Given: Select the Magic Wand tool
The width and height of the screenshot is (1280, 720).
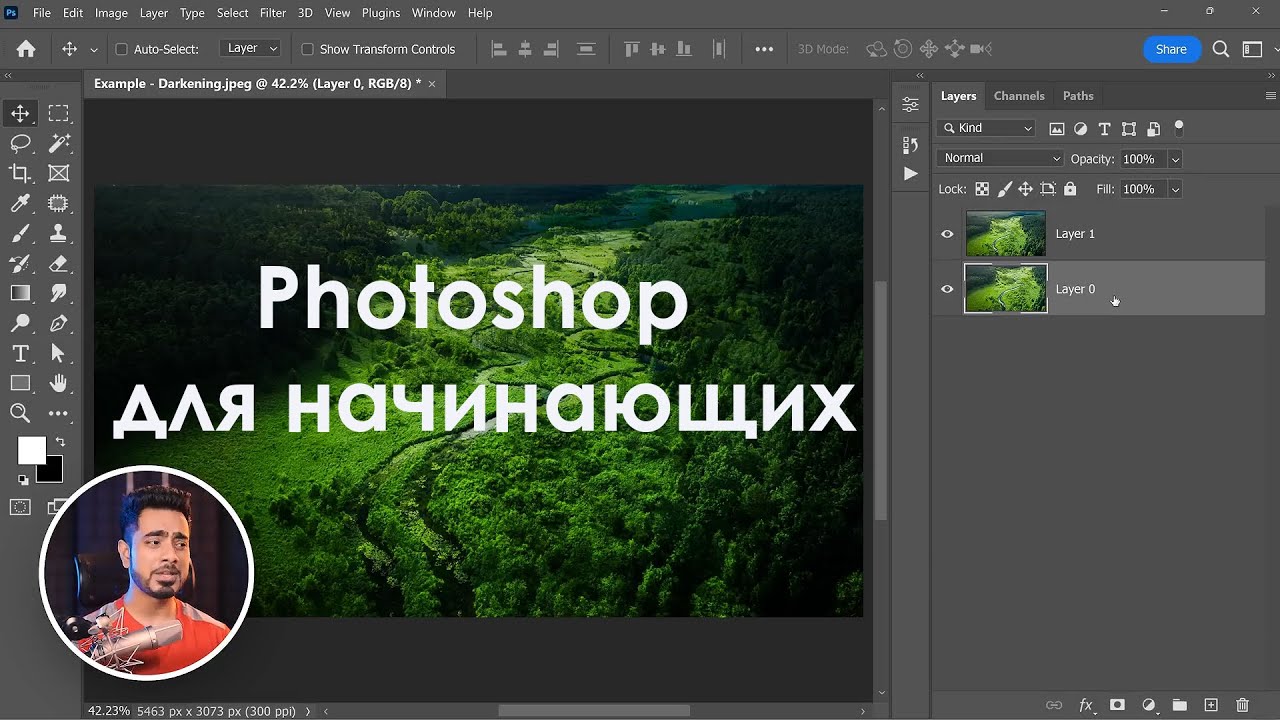Looking at the screenshot, I should click(x=59, y=144).
